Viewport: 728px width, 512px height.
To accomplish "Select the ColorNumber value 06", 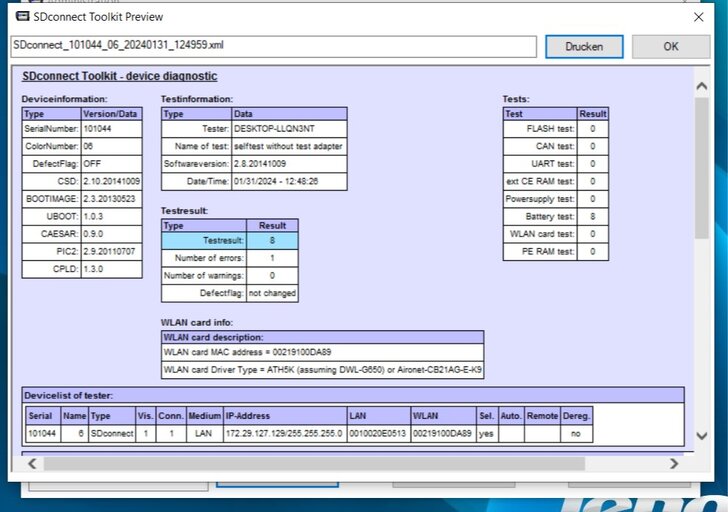I will coord(111,146).
